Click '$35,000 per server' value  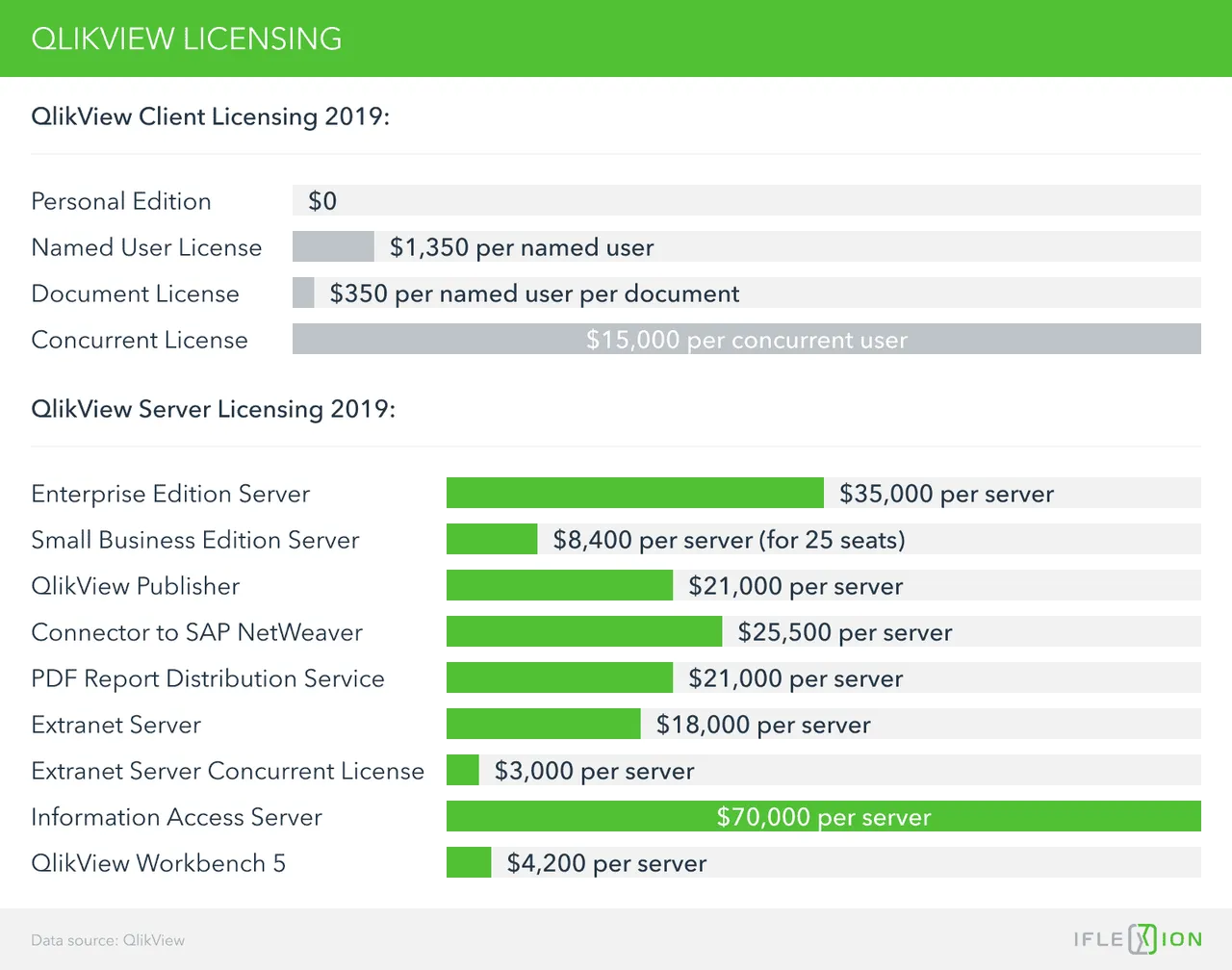pos(947,494)
